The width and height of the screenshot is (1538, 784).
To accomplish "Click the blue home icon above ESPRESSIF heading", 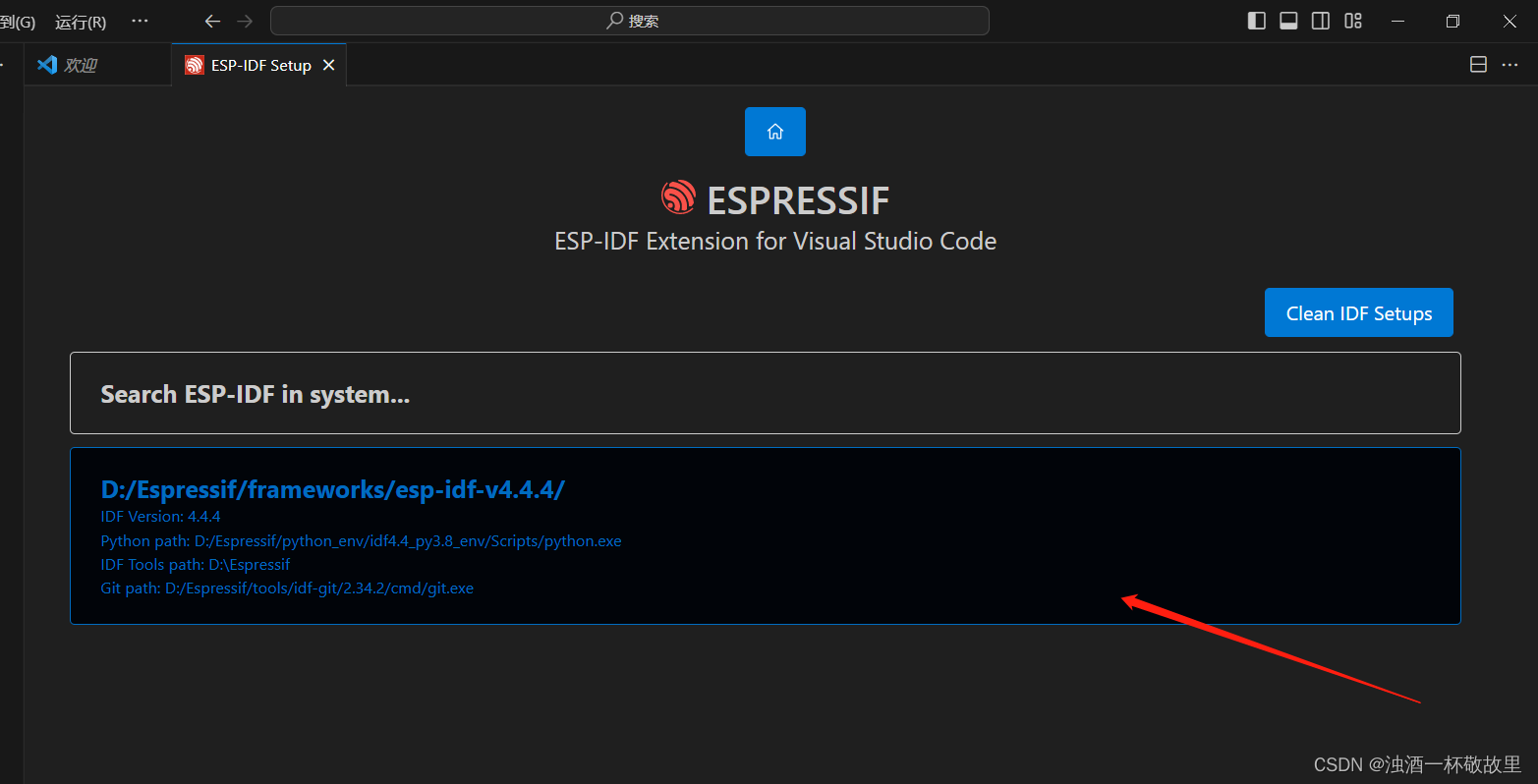I will click(774, 131).
